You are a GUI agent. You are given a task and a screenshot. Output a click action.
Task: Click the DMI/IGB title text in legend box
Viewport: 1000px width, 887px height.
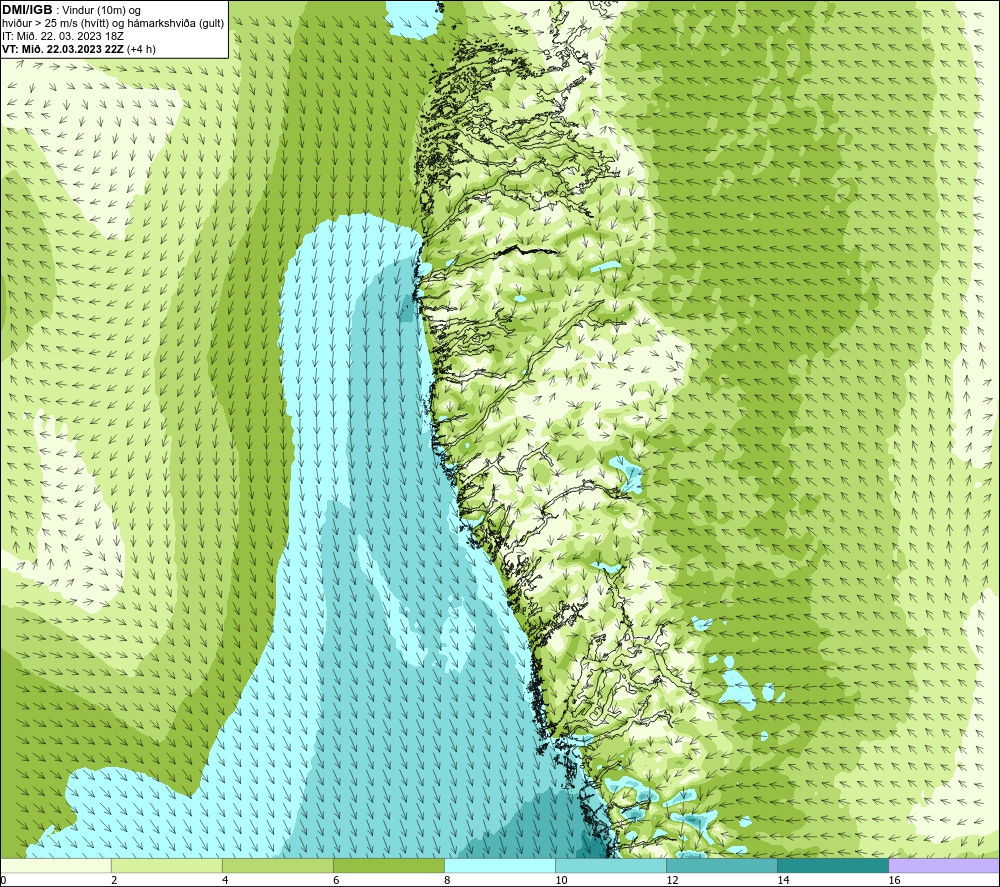click(x=27, y=10)
